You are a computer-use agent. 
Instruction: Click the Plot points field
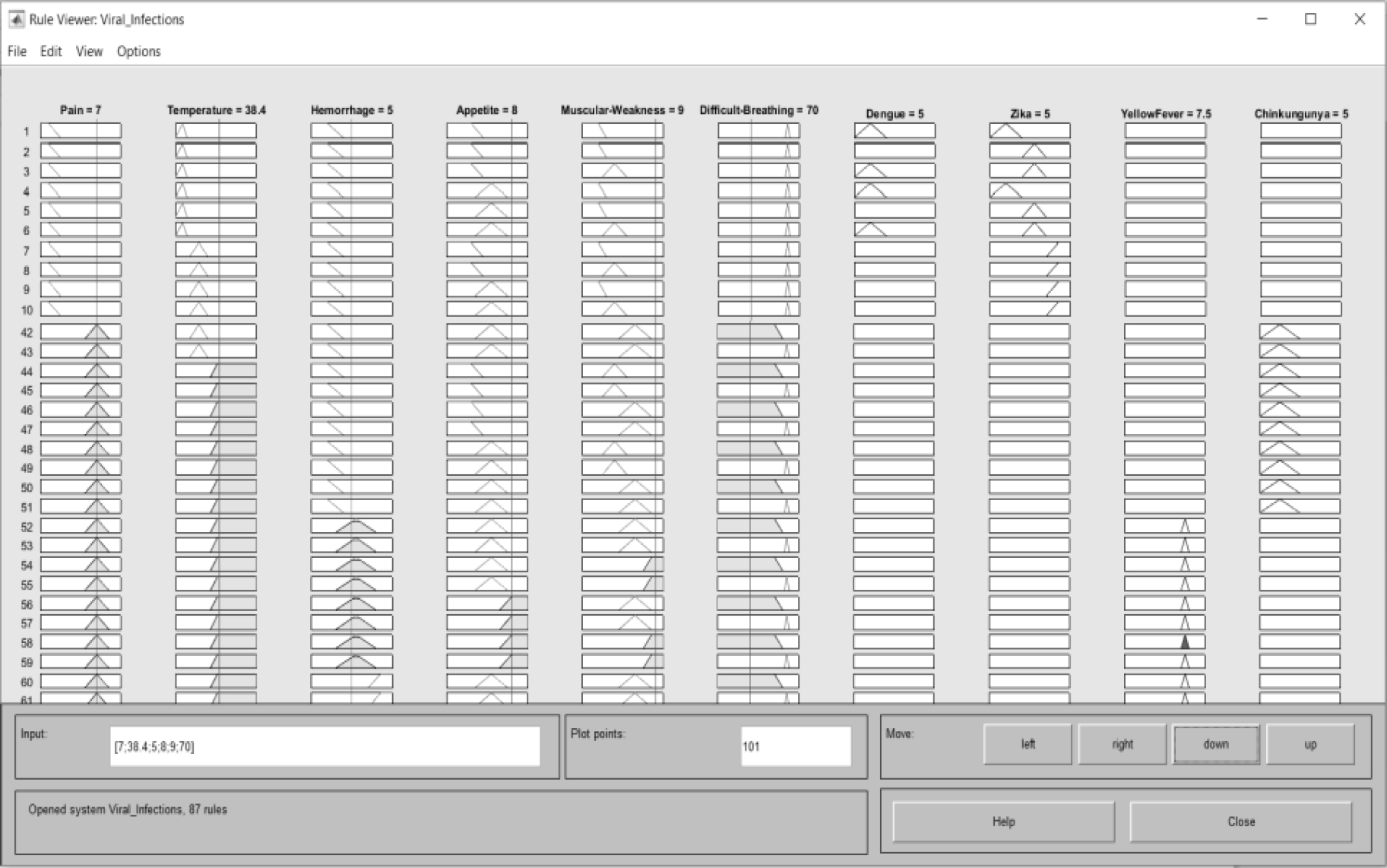click(x=795, y=746)
